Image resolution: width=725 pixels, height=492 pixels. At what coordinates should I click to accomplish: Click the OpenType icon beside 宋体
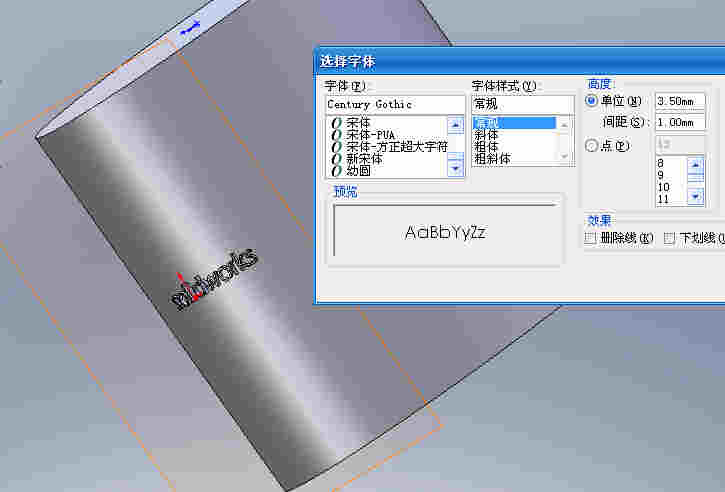(x=337, y=123)
